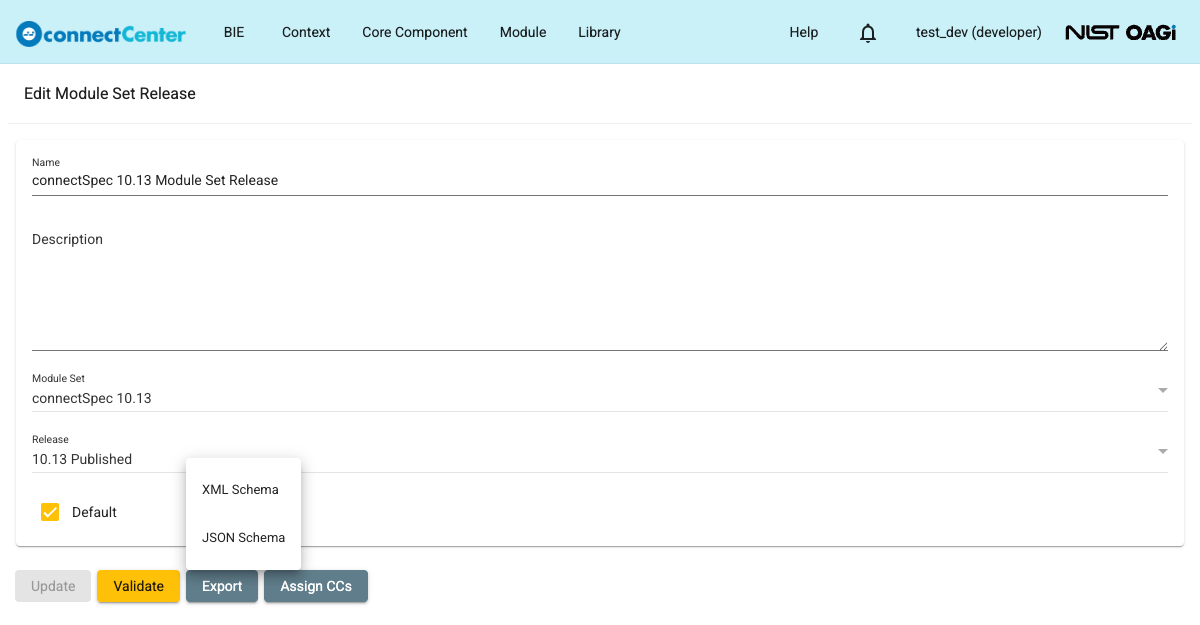Click the connectCenter logo

point(101,33)
